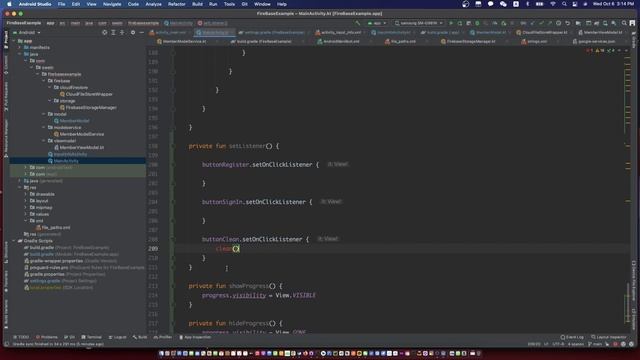Open the Layout Inspector tool window
The image size is (640, 360).
[609, 337]
